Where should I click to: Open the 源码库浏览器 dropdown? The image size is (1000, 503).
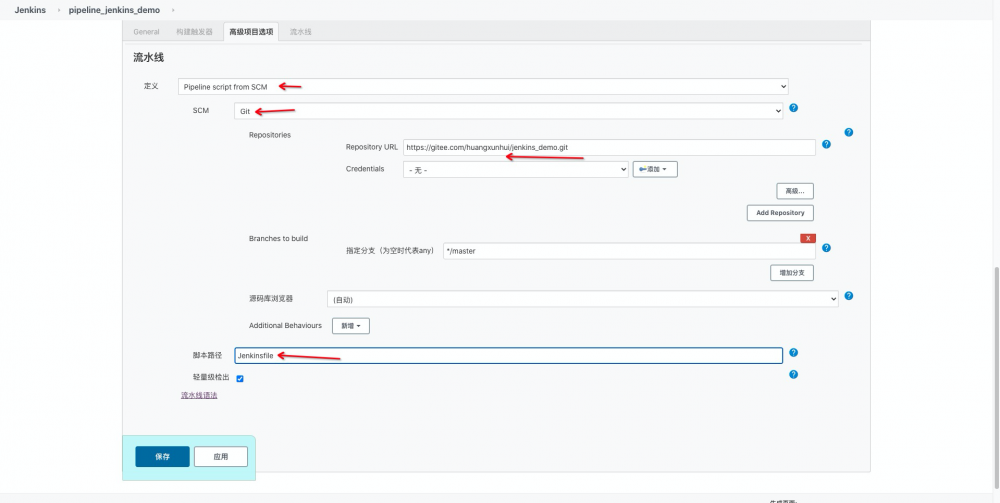pyautogui.click(x=582, y=299)
